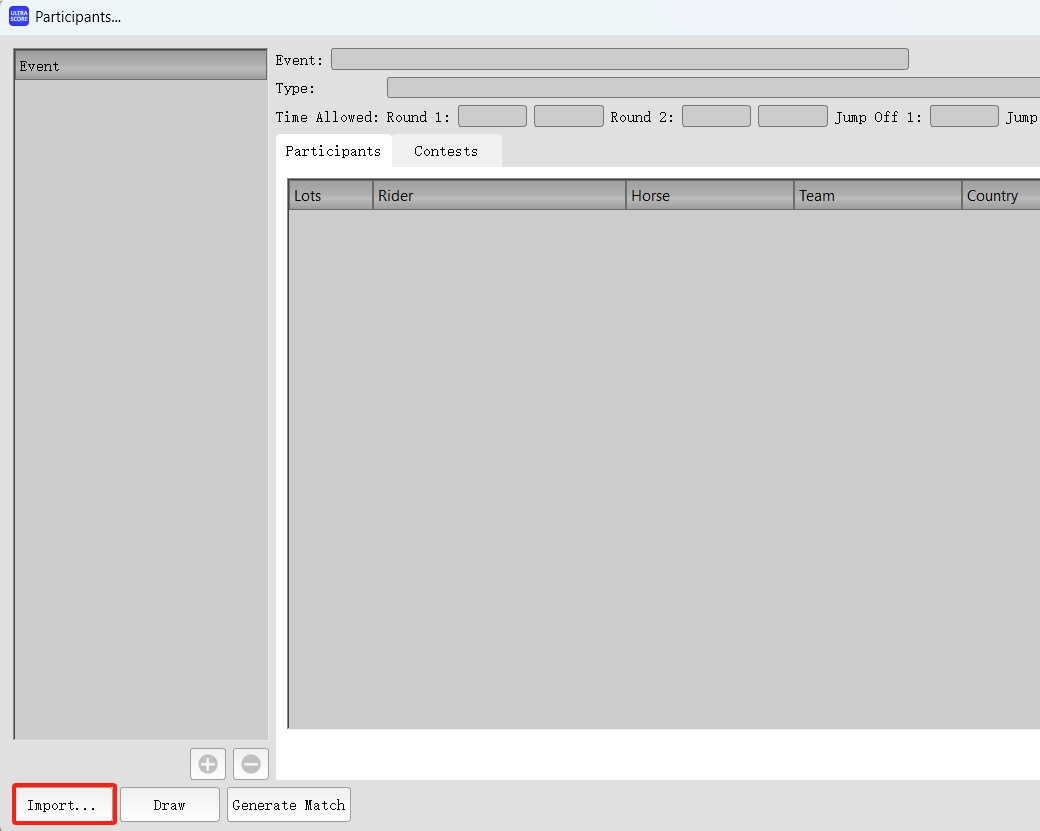This screenshot has height=831, width=1040.
Task: Click the minus icon to remove an event
Action: tap(250, 763)
